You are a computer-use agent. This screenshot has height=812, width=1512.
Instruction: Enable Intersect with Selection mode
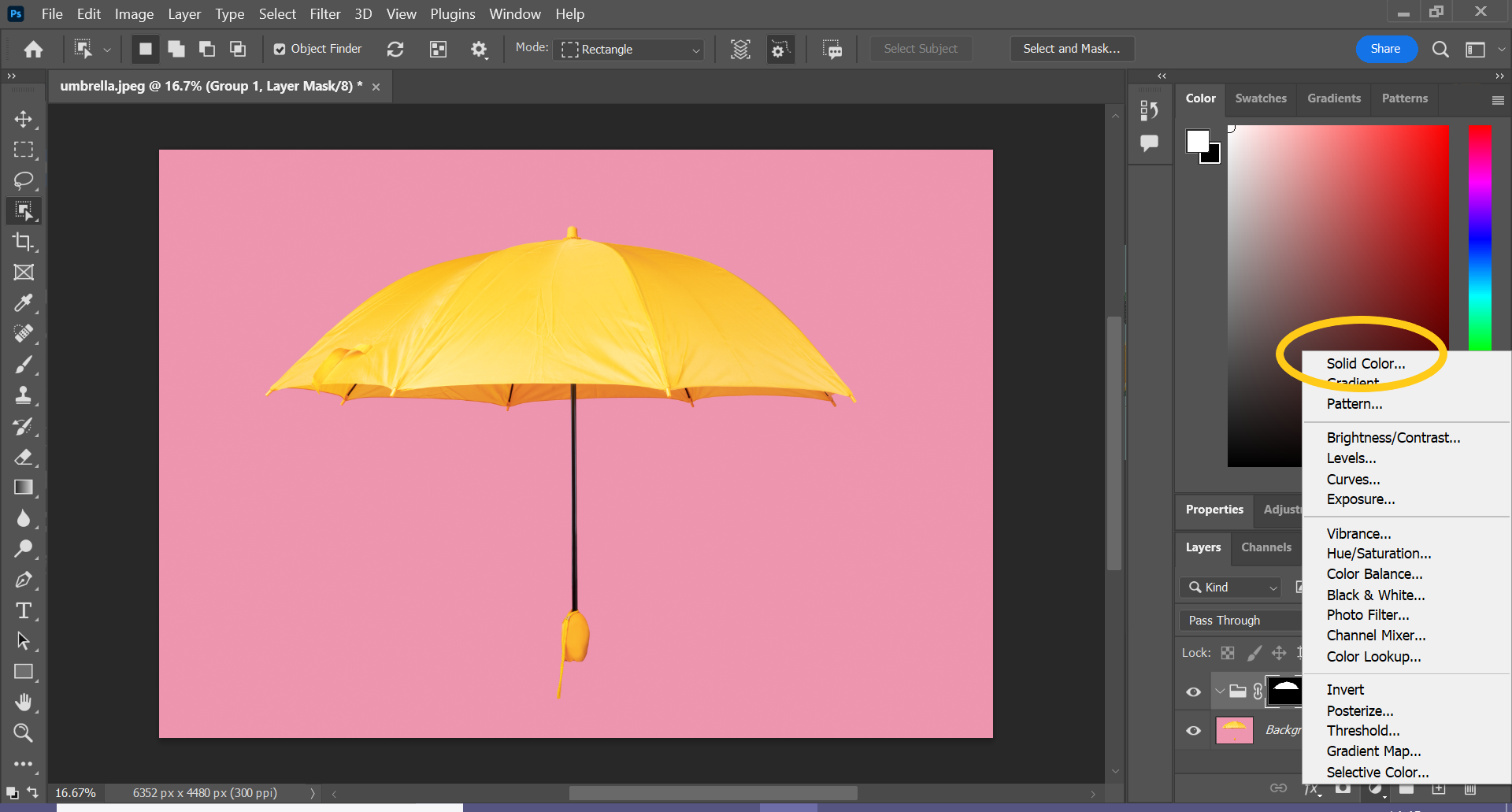tap(238, 49)
